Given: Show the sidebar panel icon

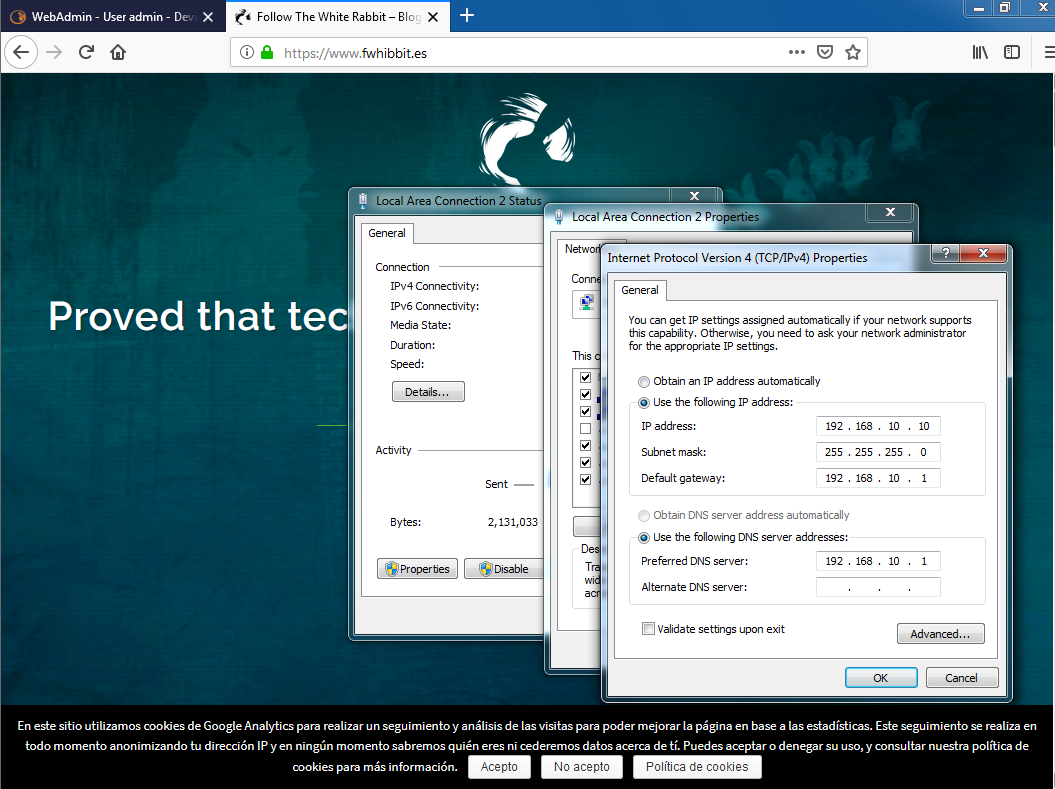Looking at the screenshot, I should pos(1012,53).
